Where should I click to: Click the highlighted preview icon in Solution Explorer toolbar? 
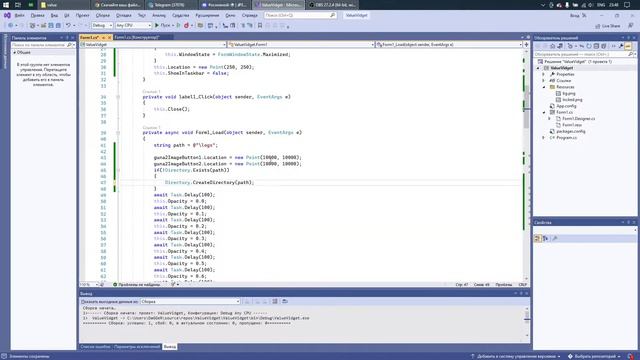[x=628, y=46]
